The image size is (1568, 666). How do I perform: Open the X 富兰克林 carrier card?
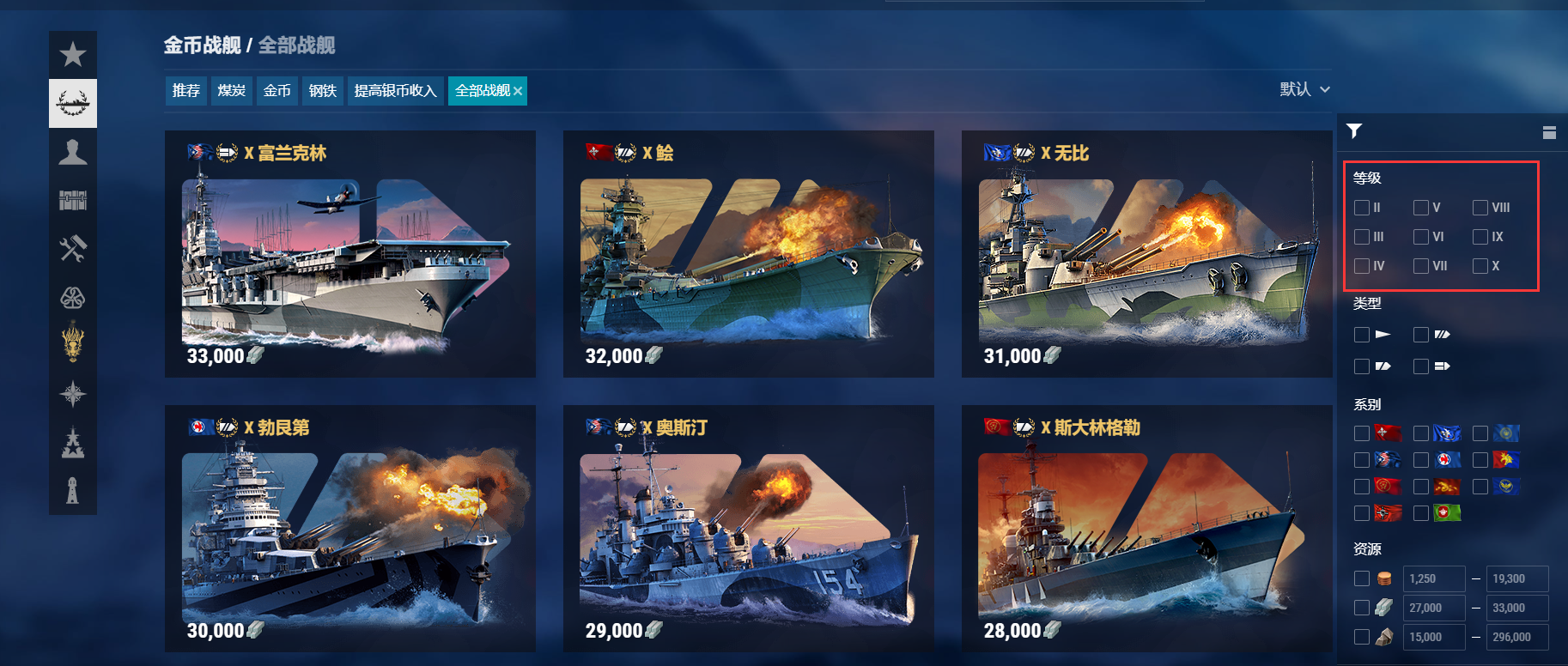(x=350, y=254)
